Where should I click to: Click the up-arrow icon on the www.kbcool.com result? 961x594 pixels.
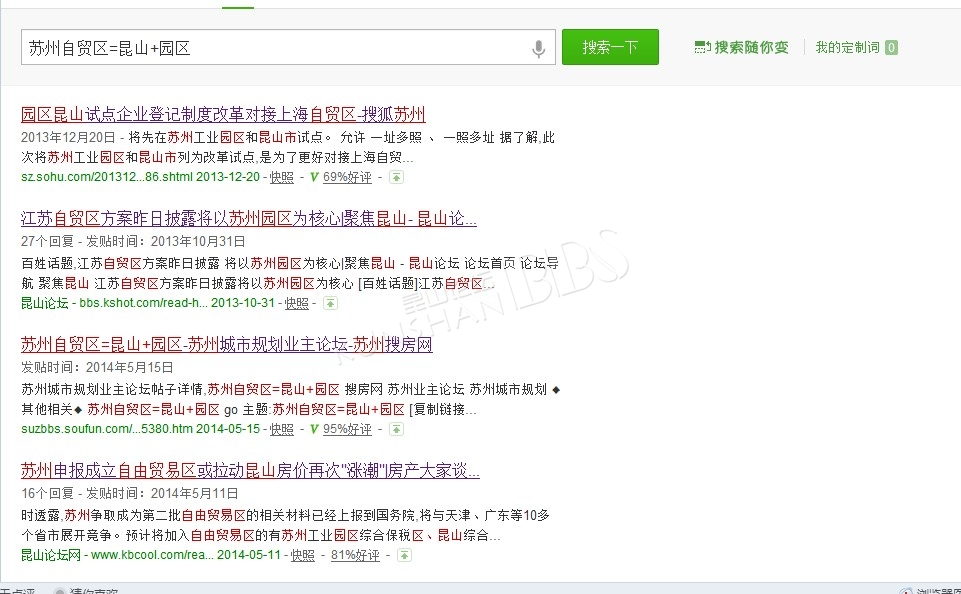point(404,555)
